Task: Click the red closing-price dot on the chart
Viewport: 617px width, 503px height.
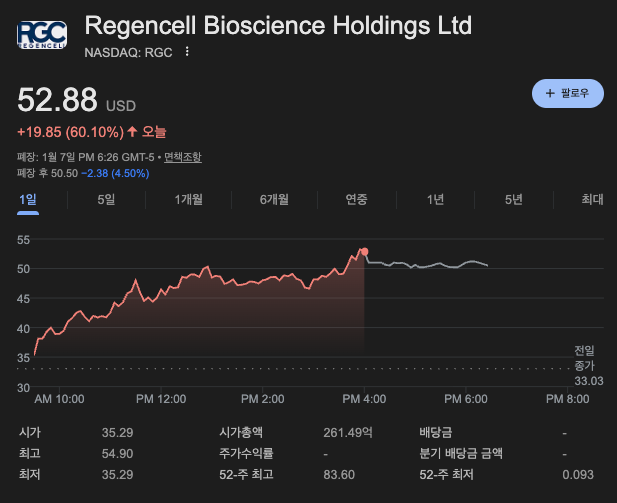Action: tap(365, 252)
